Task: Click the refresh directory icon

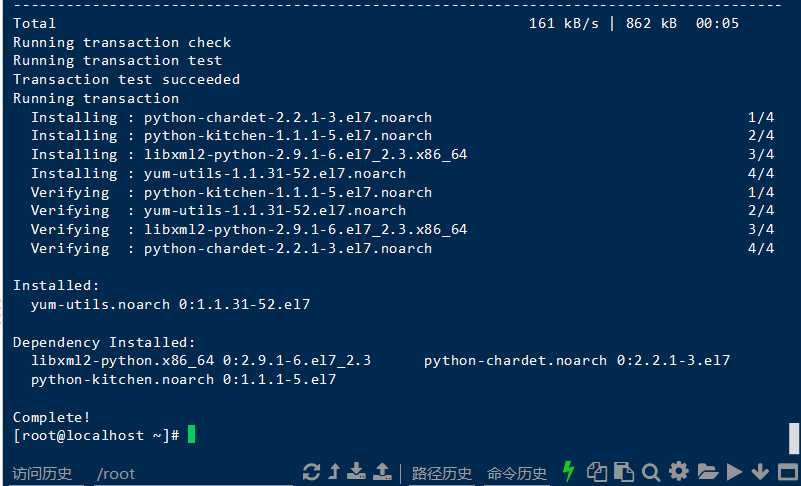Action: coord(311,472)
